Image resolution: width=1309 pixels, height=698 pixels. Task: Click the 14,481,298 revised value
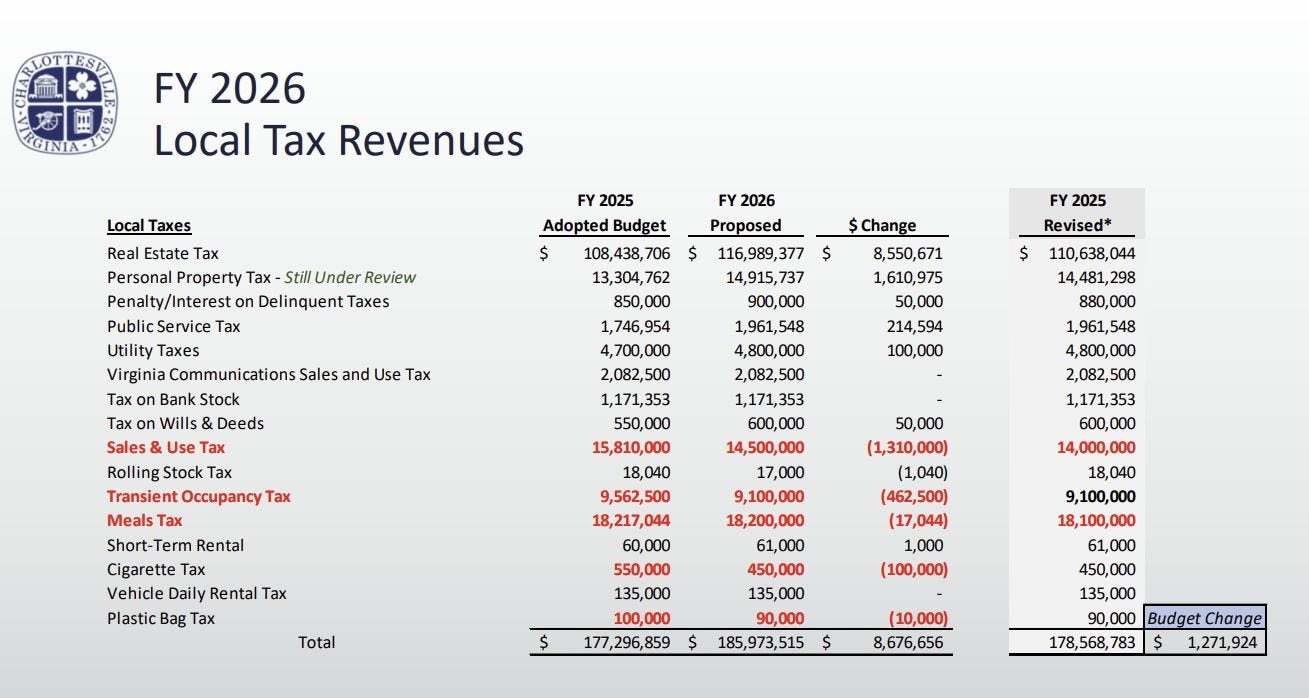pyautogui.click(x=1096, y=277)
